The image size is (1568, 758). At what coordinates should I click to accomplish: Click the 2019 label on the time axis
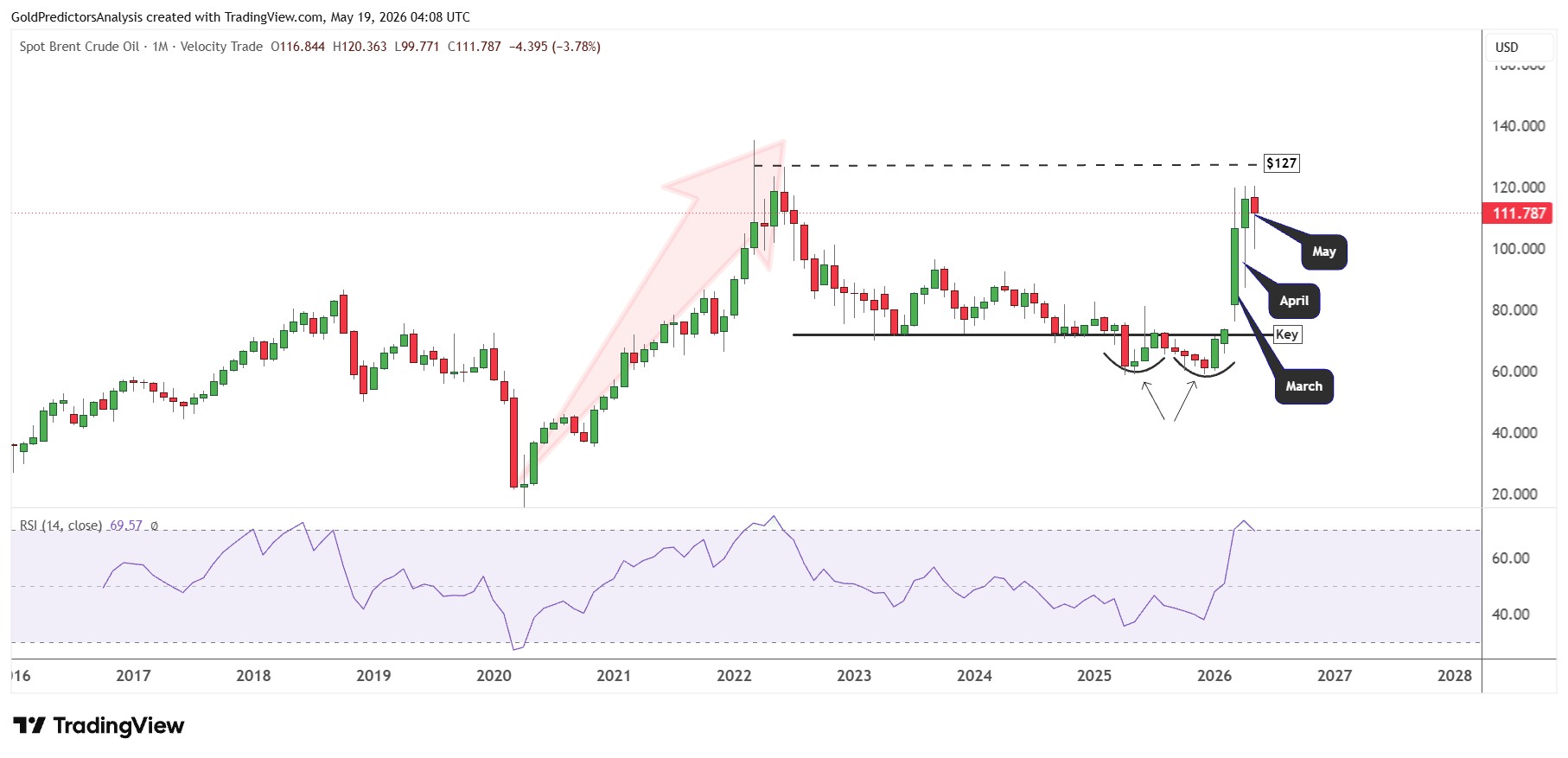373,676
